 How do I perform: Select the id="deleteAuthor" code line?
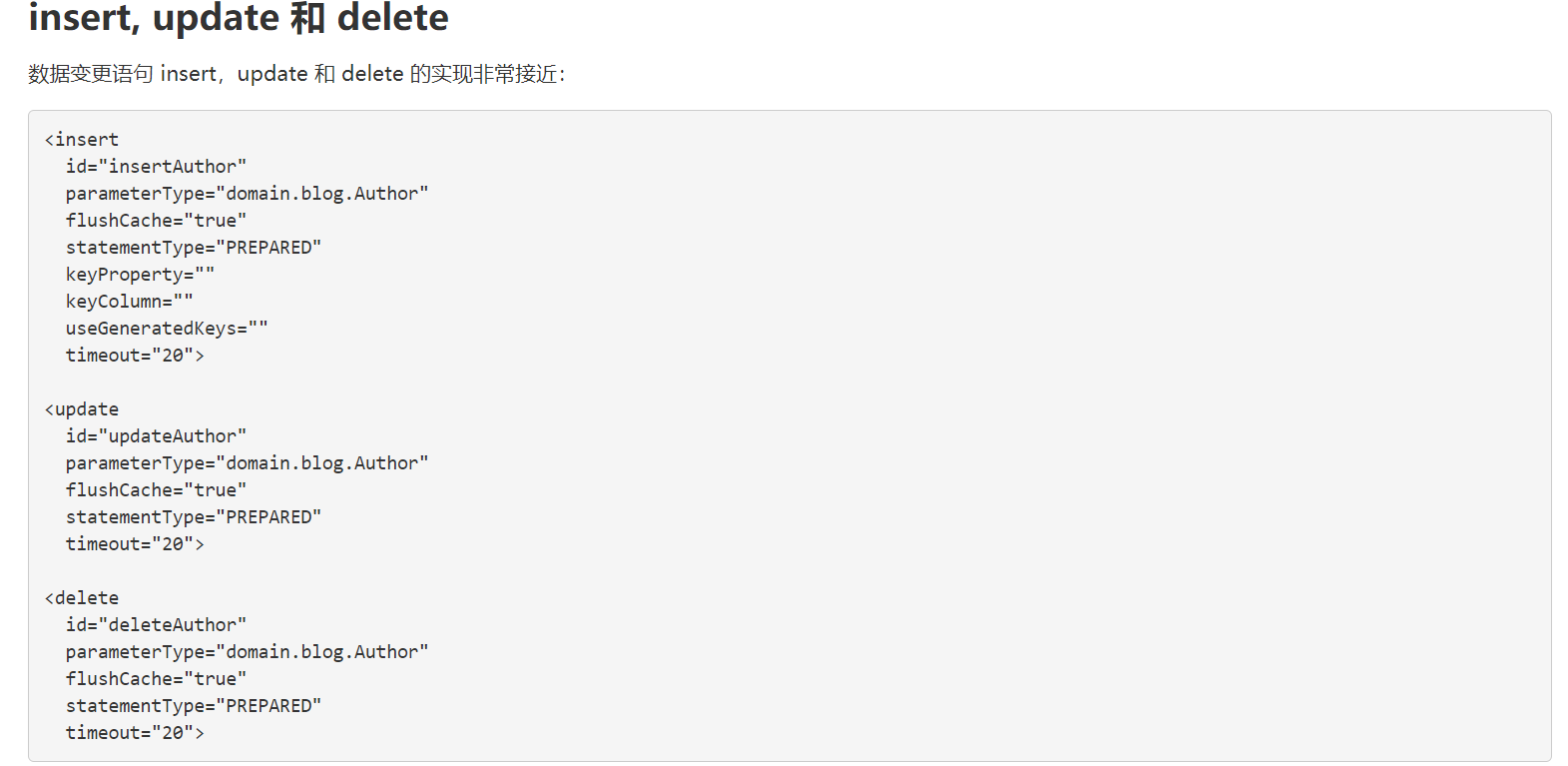click(156, 625)
